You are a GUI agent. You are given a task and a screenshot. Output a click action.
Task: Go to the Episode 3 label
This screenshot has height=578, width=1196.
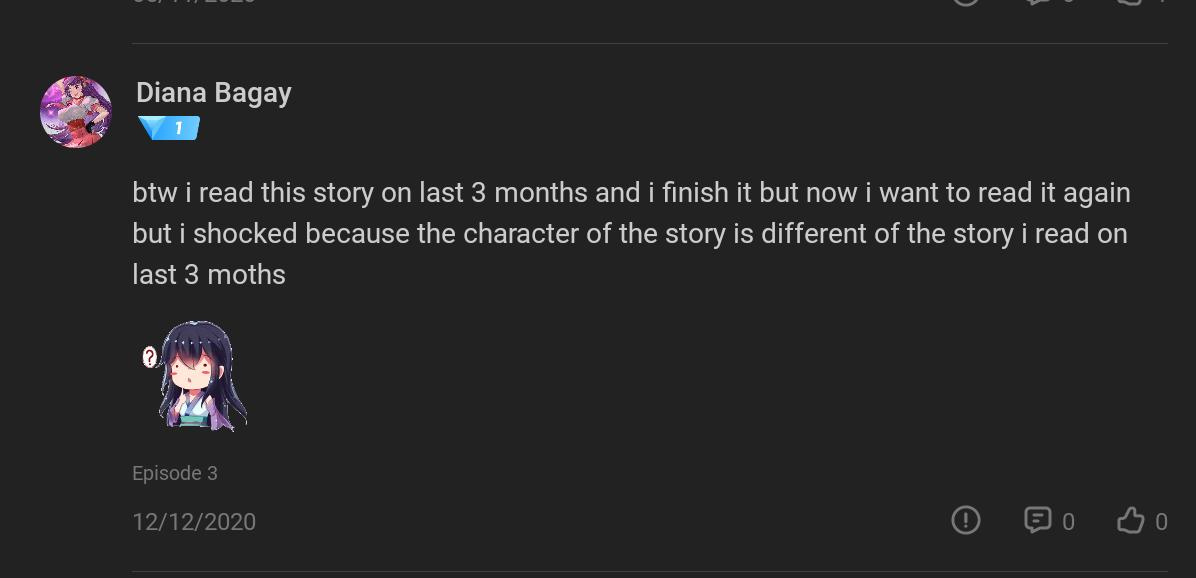point(175,473)
